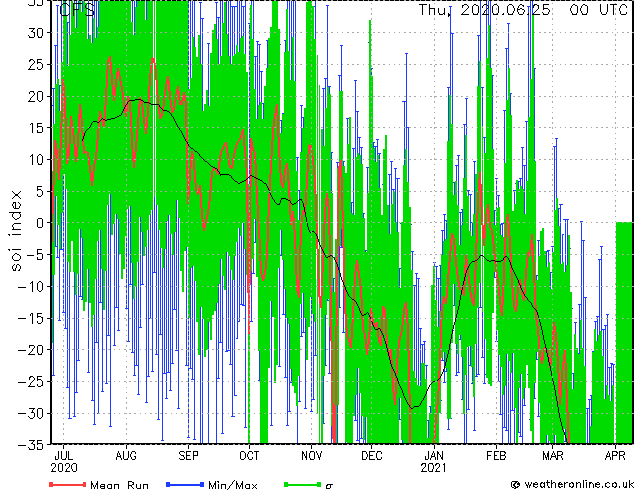Click the y-axis value 15

coord(36,128)
